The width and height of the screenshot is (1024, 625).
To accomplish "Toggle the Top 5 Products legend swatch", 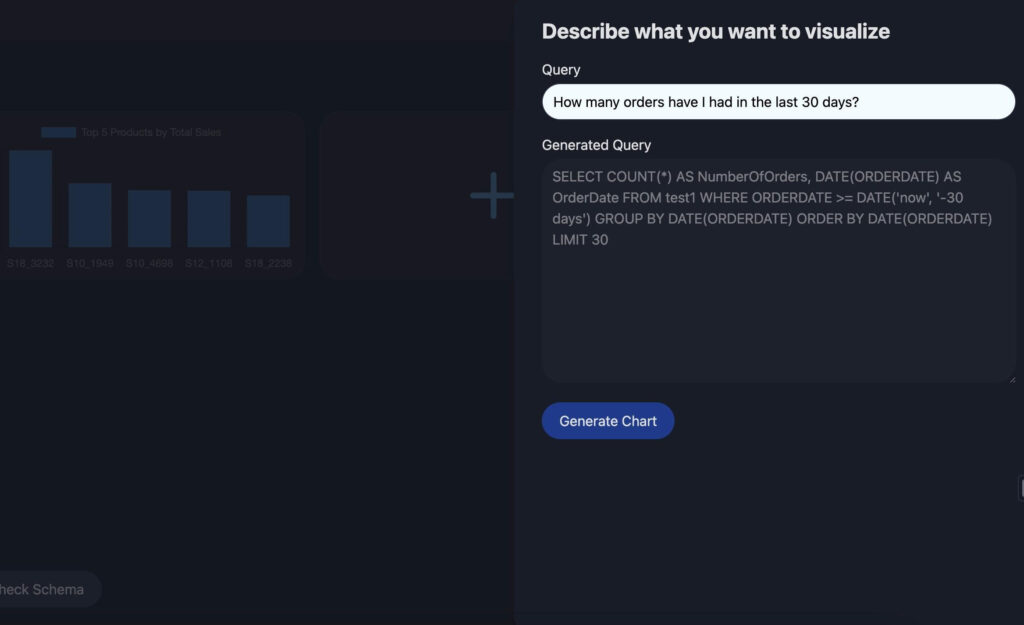I will pyautogui.click(x=58, y=132).
